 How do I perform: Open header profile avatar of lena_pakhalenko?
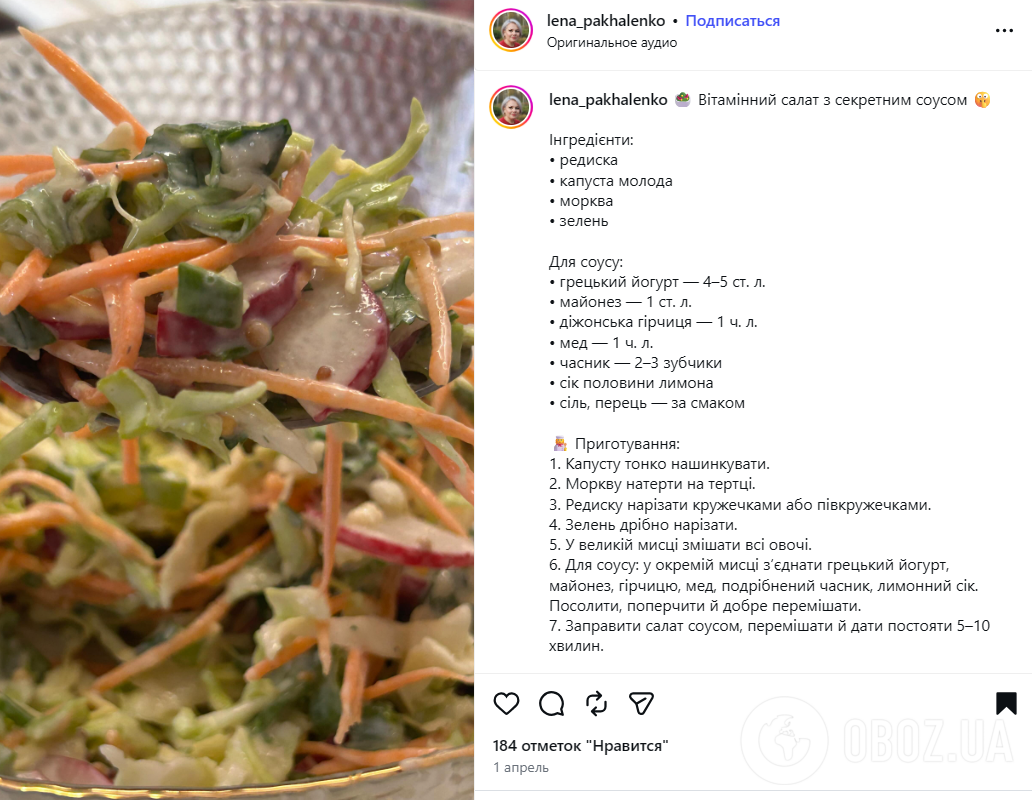pyautogui.click(x=511, y=30)
